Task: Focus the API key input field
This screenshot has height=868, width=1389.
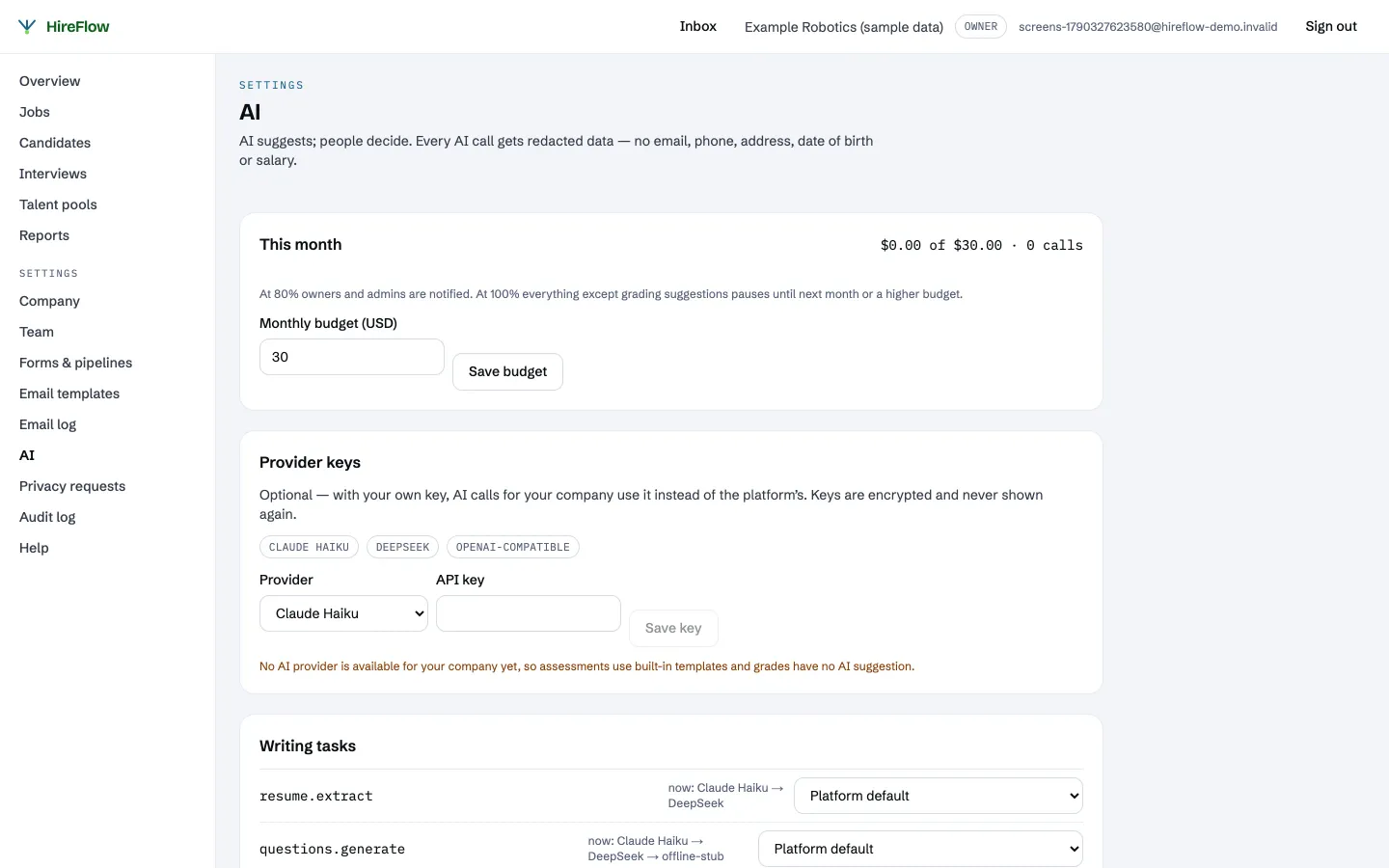Action: pos(529,613)
